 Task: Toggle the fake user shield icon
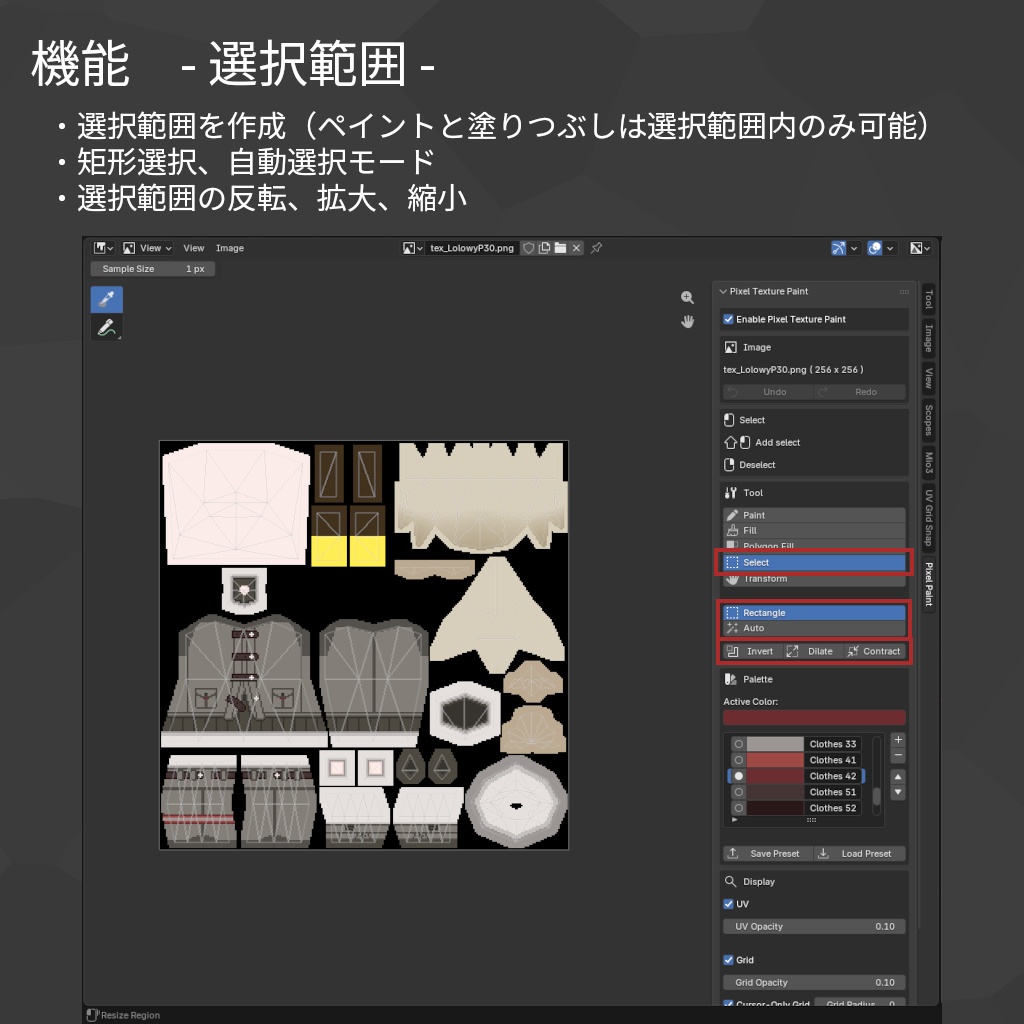(528, 248)
